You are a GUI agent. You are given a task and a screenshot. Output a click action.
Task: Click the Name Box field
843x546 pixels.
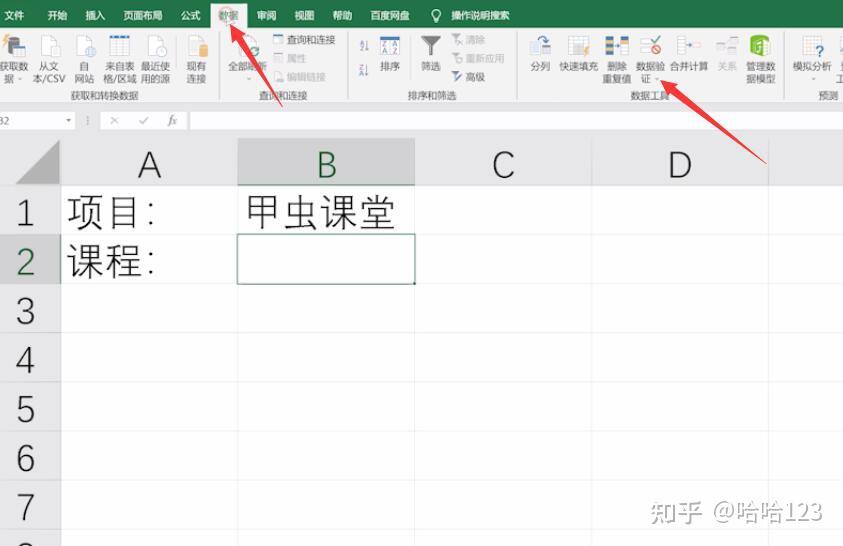[x=31, y=120]
